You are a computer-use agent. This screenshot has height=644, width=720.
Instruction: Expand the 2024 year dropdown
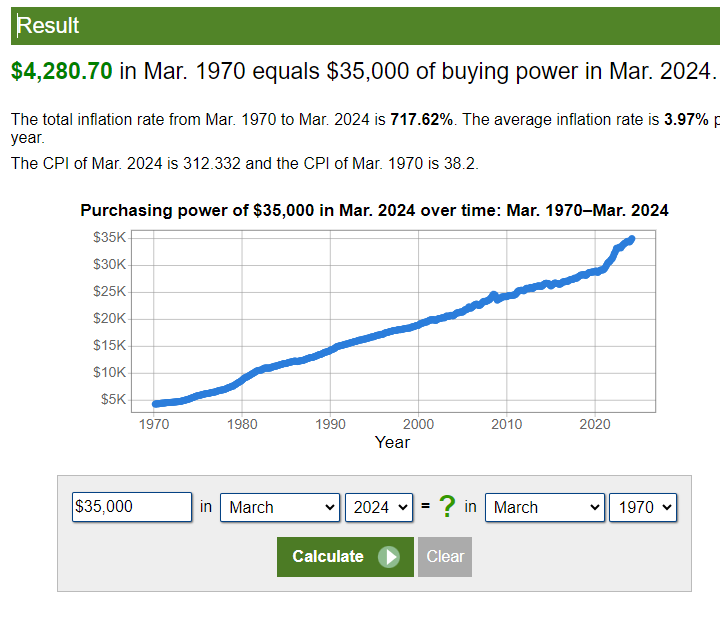pos(378,507)
